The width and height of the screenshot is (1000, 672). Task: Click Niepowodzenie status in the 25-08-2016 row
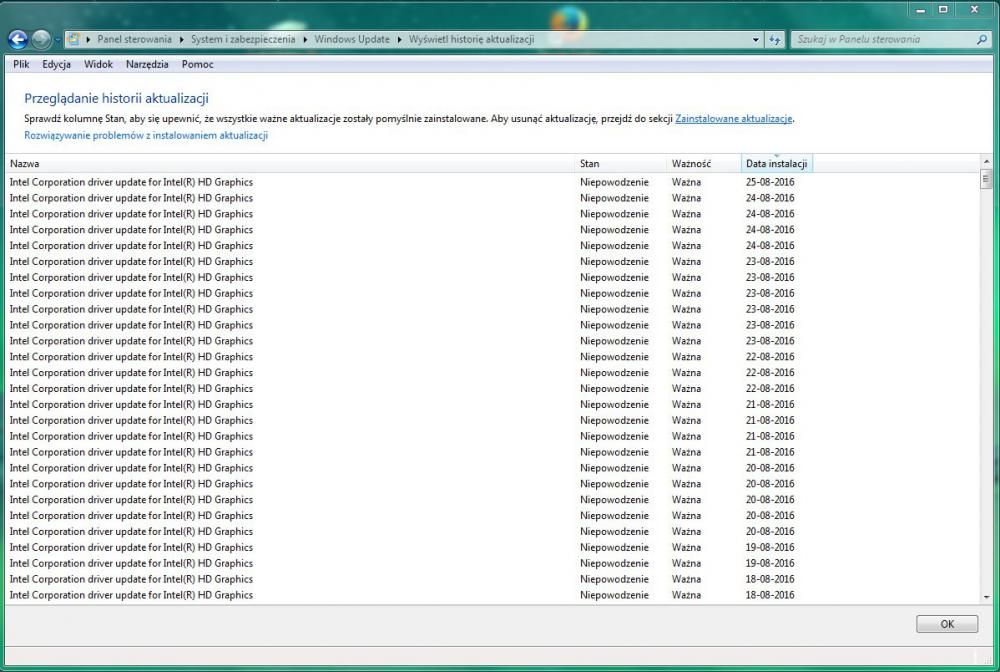click(x=614, y=182)
